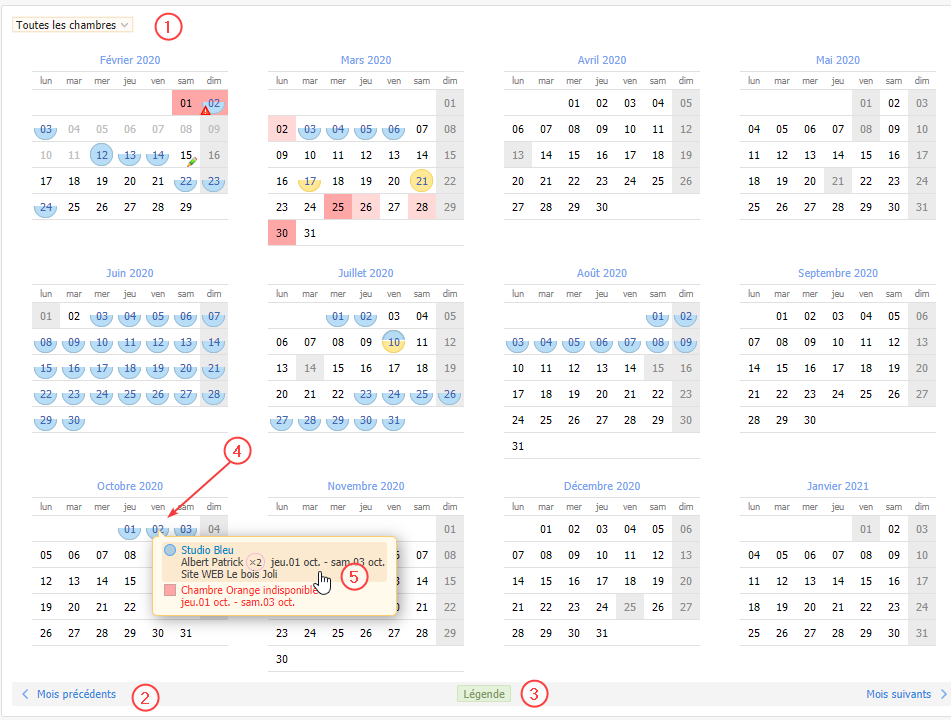Click August 09 reservation day
The image size is (951, 720).
click(x=685, y=342)
